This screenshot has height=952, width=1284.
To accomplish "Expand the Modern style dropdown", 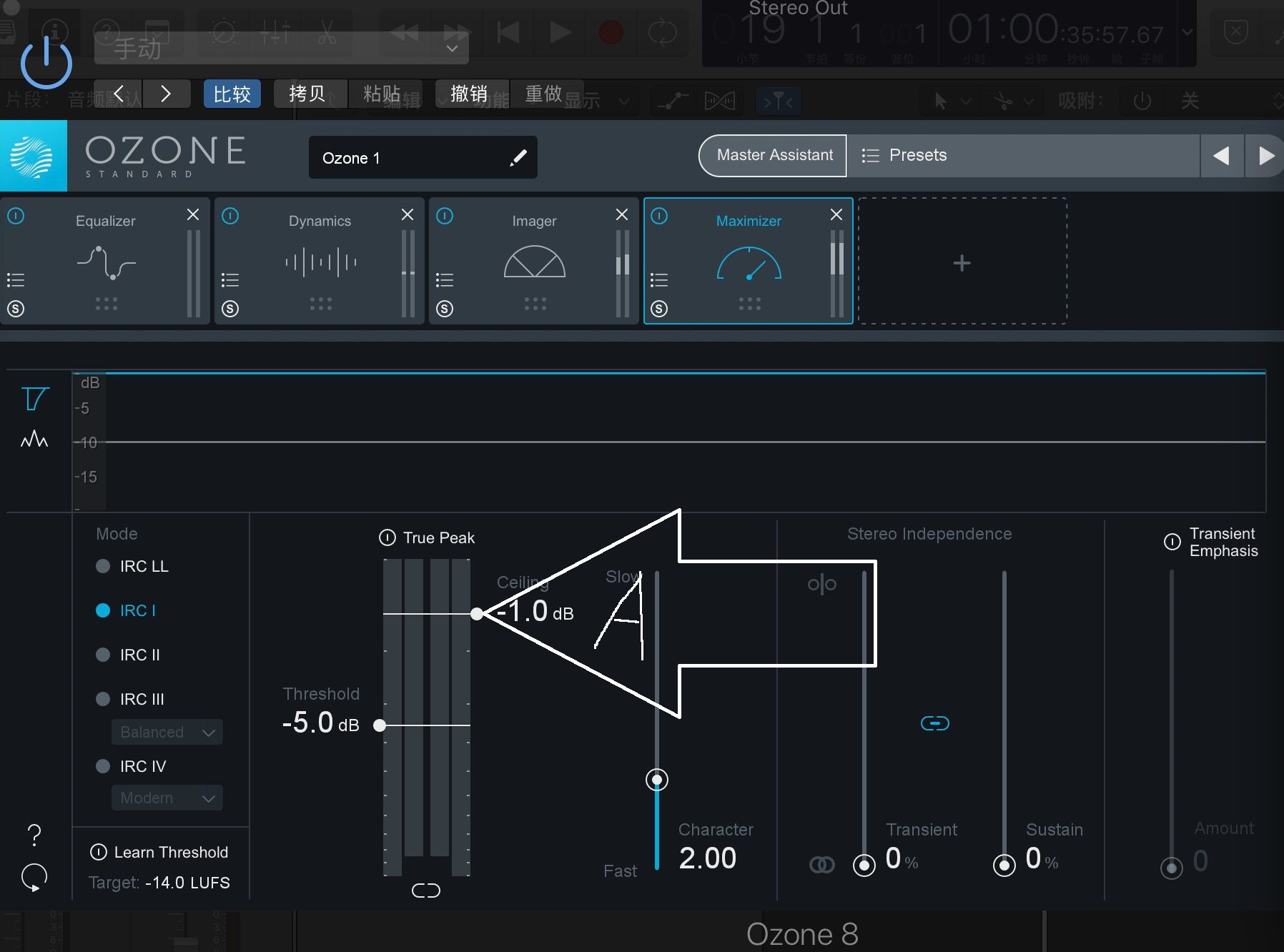I will 167,798.
